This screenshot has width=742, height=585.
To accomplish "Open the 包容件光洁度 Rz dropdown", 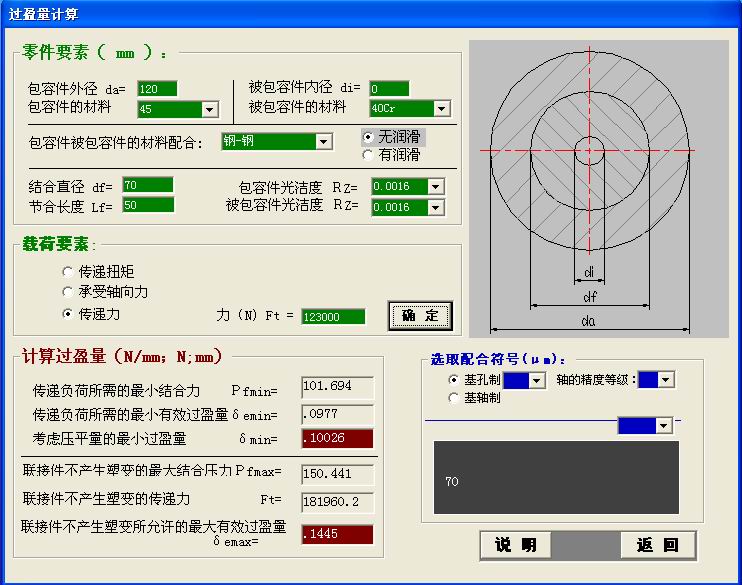I will (x=435, y=186).
